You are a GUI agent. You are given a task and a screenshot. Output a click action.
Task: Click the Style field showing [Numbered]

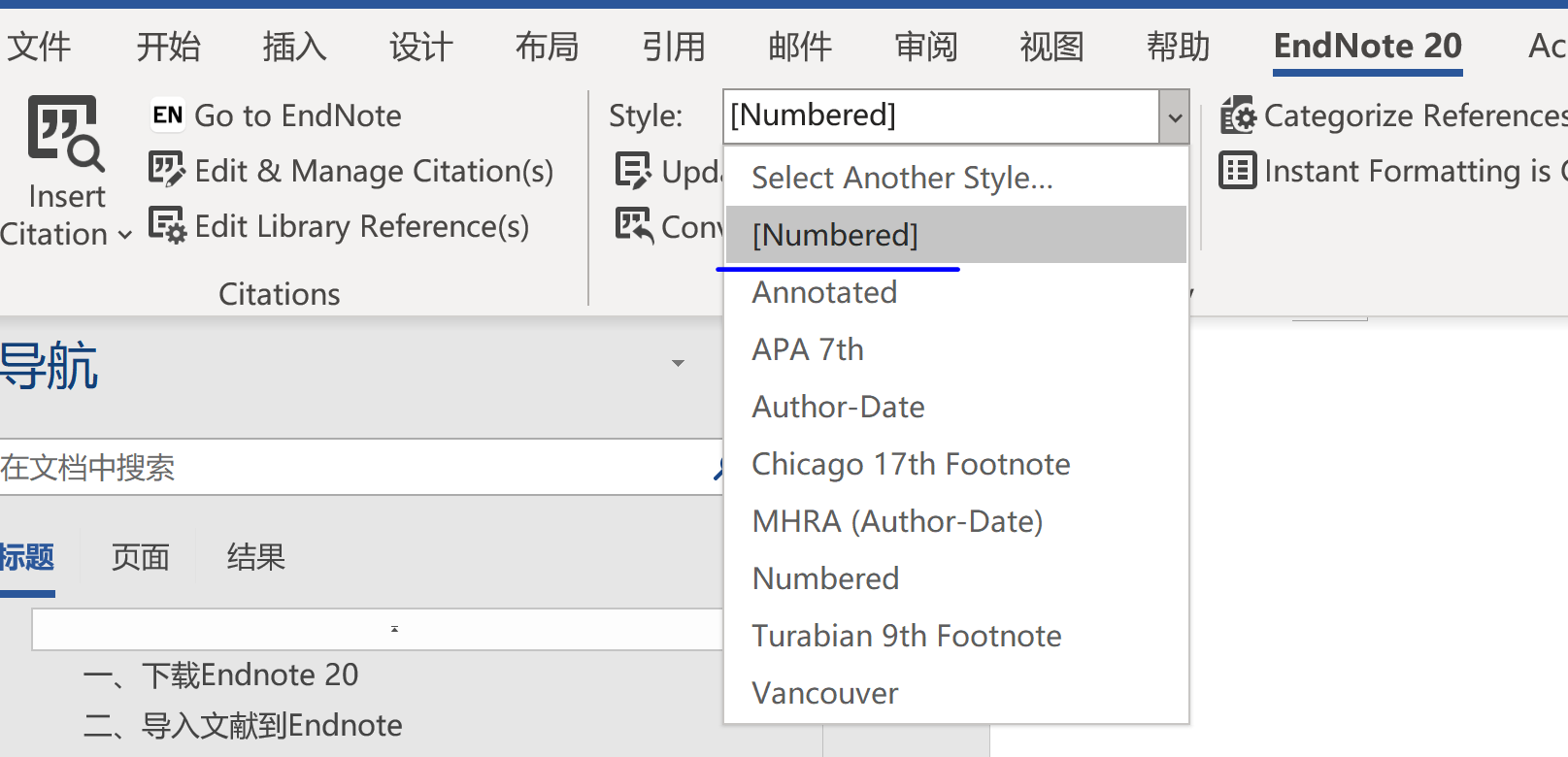(x=942, y=116)
